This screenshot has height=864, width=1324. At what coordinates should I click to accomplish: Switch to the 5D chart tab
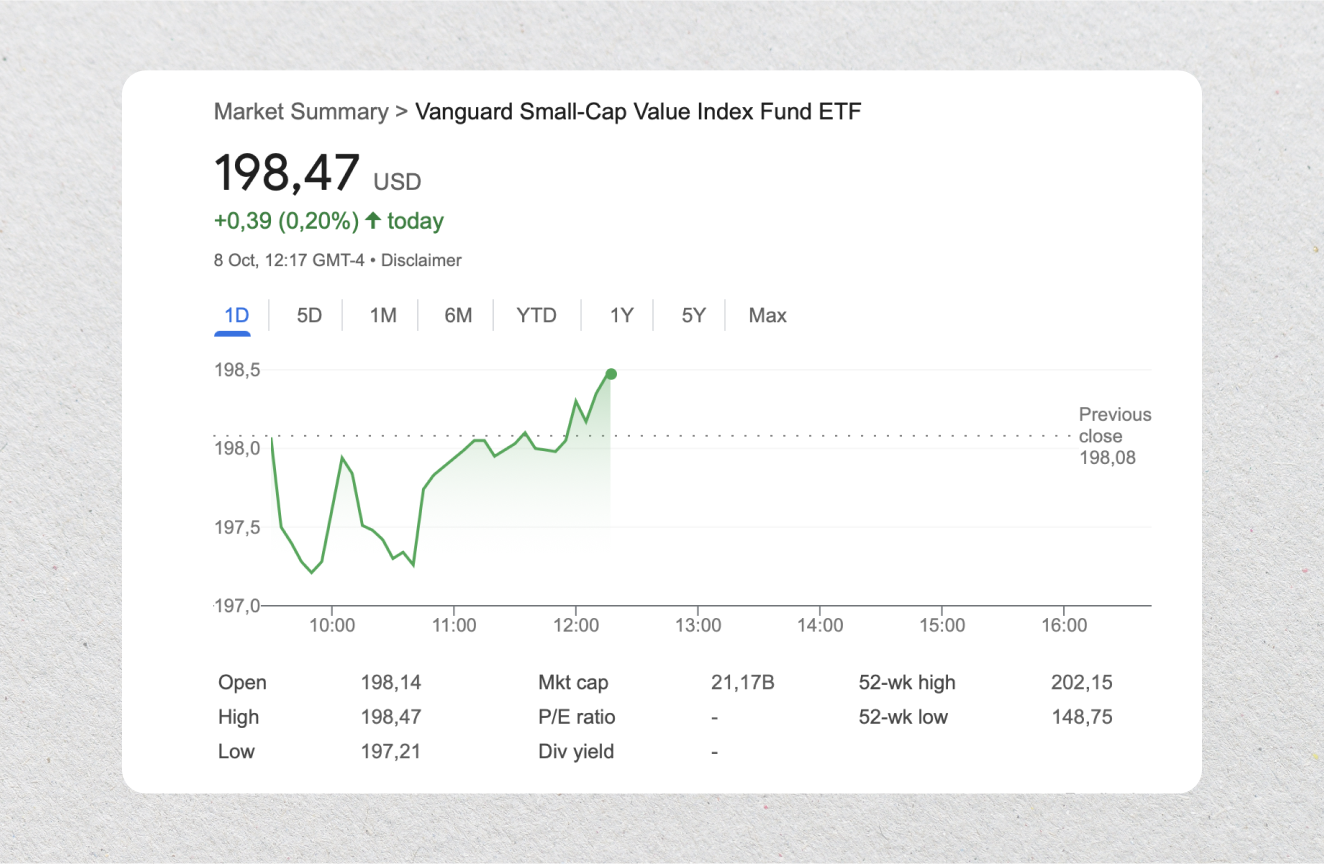[x=308, y=315]
